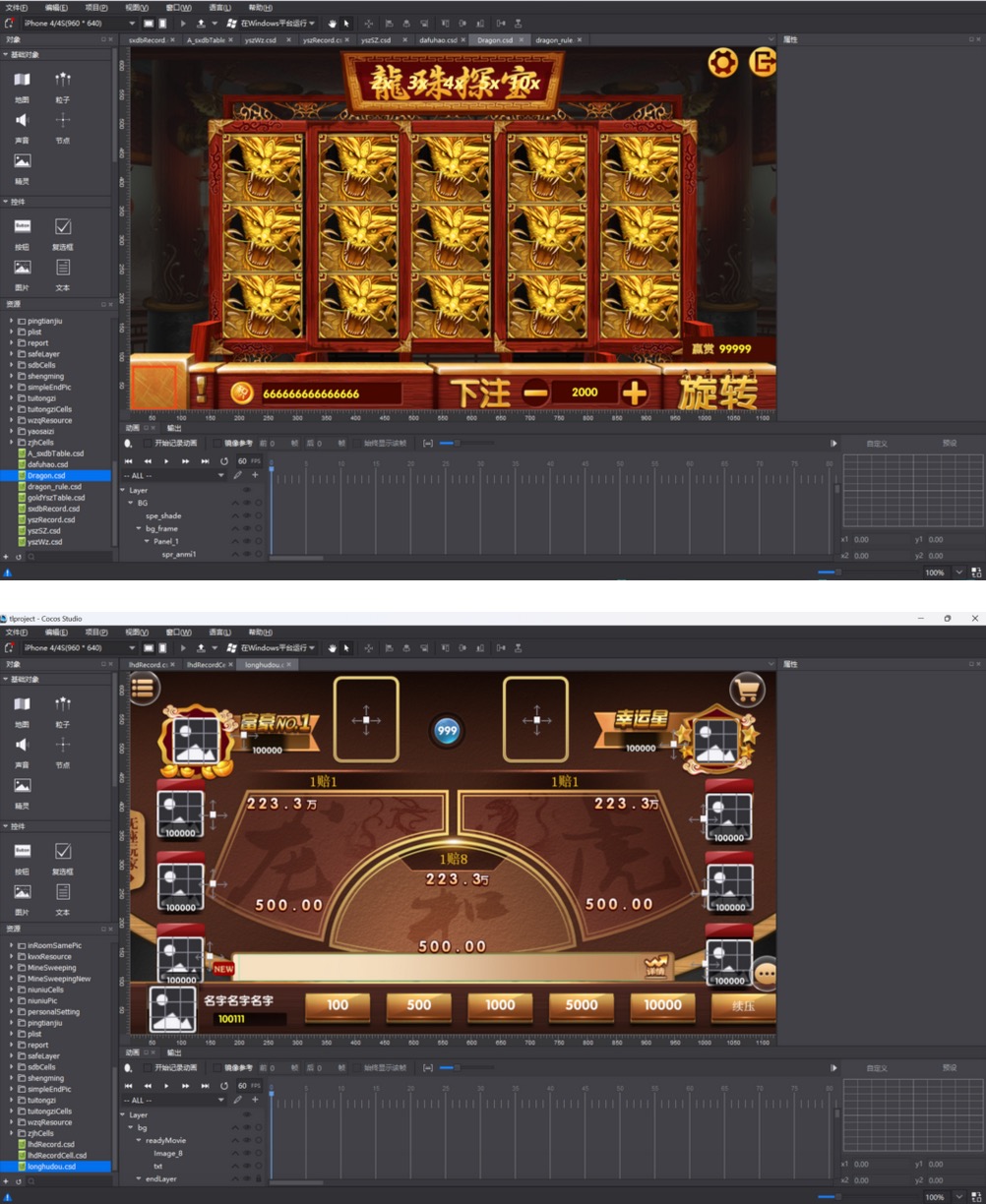986x1204 pixels.
Task: Switch to the lhdRecord.csd editor tab
Action: point(150,665)
